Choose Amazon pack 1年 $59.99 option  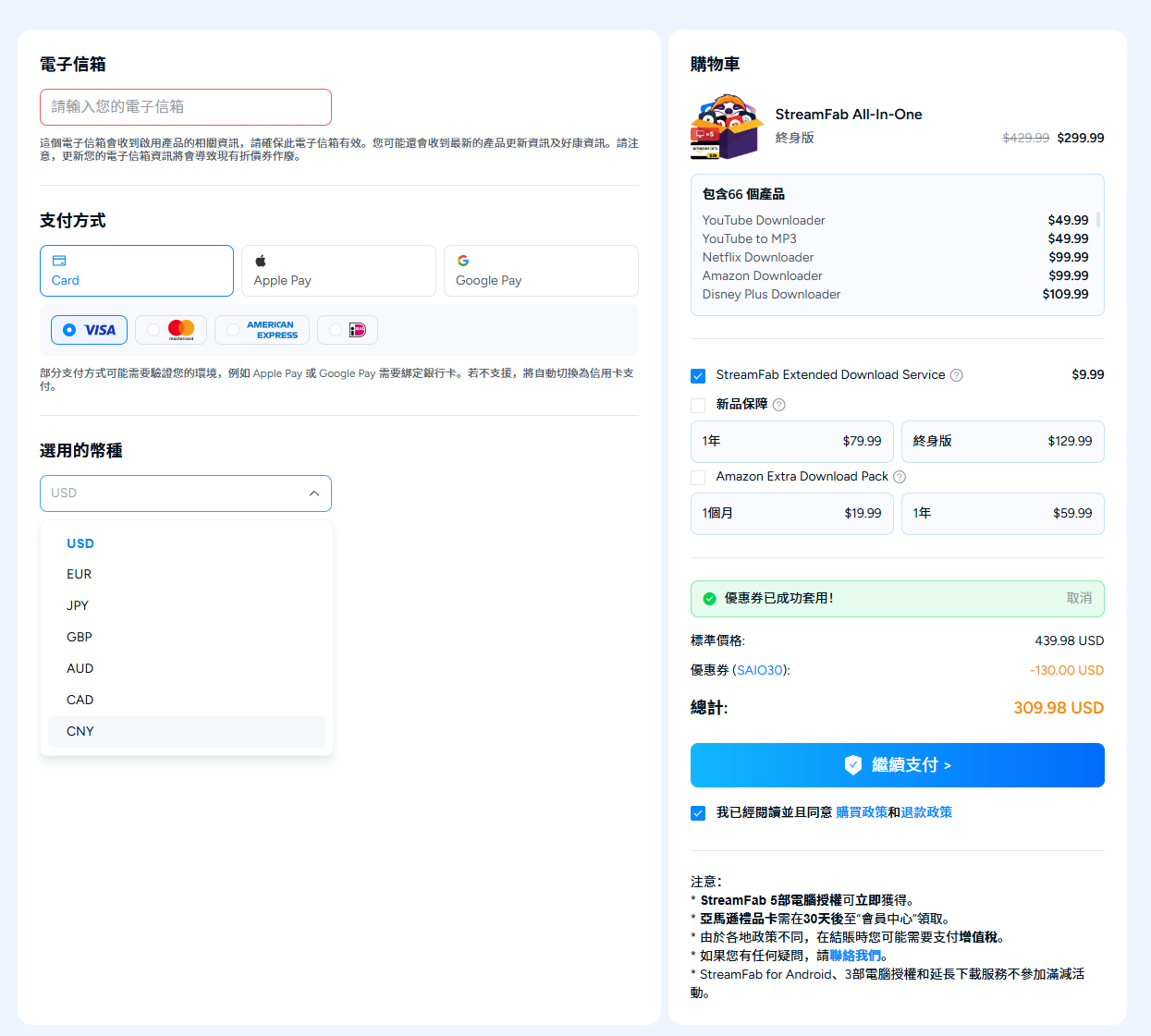(1003, 514)
